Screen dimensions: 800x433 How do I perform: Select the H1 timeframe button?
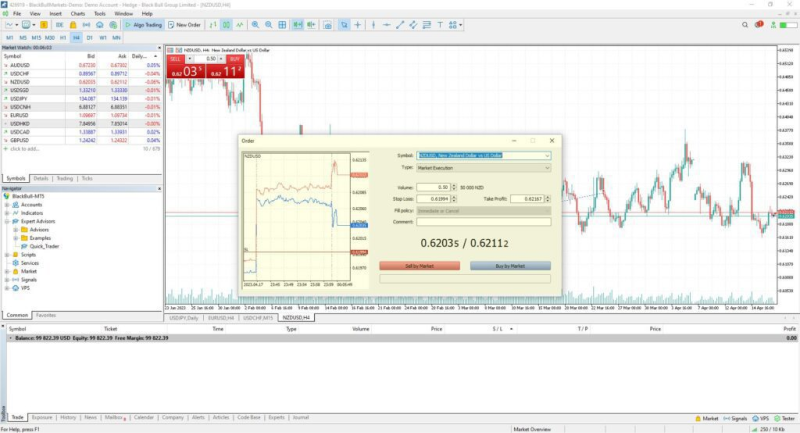[62, 37]
